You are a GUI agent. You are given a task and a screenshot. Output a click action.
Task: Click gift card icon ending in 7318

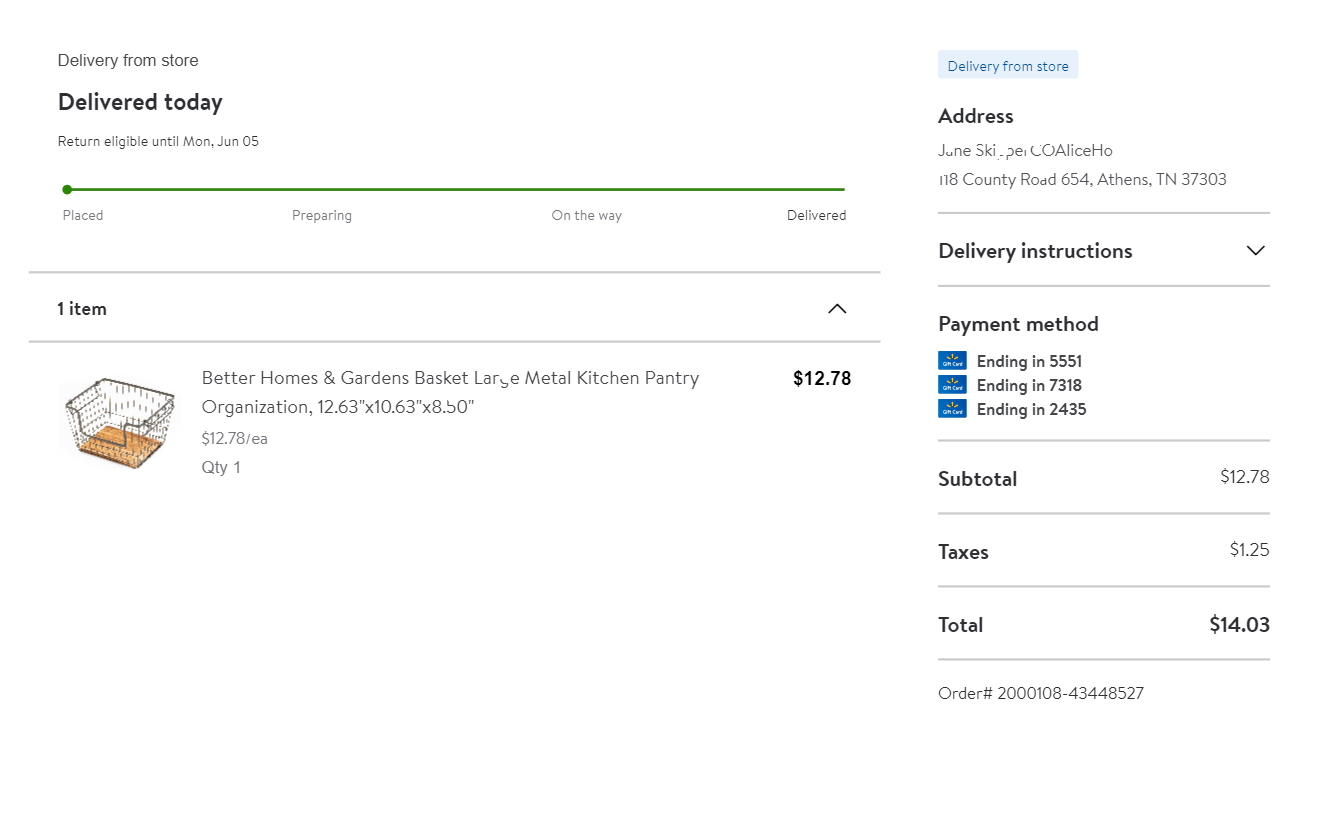point(952,385)
